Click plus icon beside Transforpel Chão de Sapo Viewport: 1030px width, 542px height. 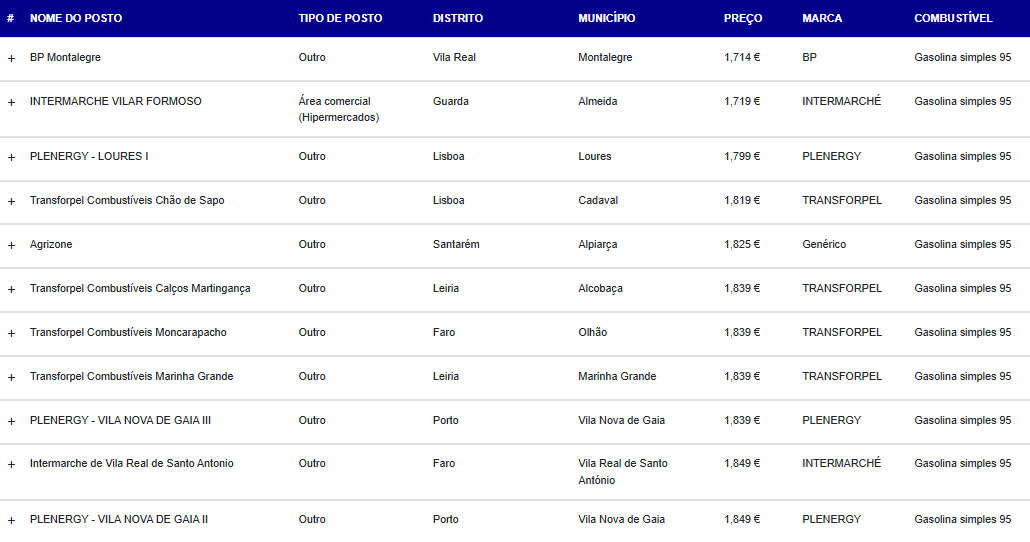click(11, 202)
